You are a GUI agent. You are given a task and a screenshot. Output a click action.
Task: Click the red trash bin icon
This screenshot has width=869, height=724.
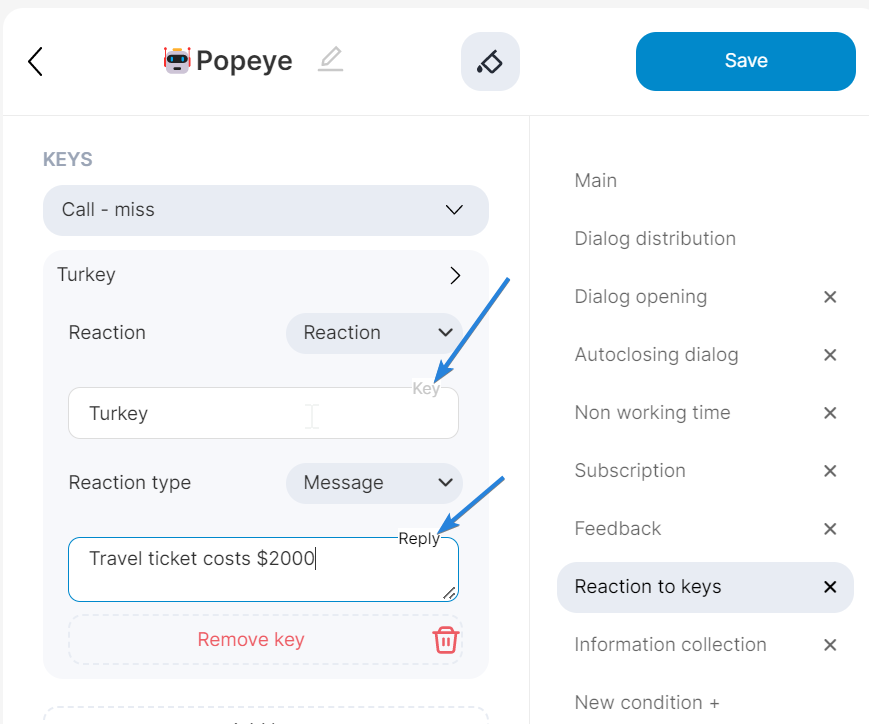446,640
